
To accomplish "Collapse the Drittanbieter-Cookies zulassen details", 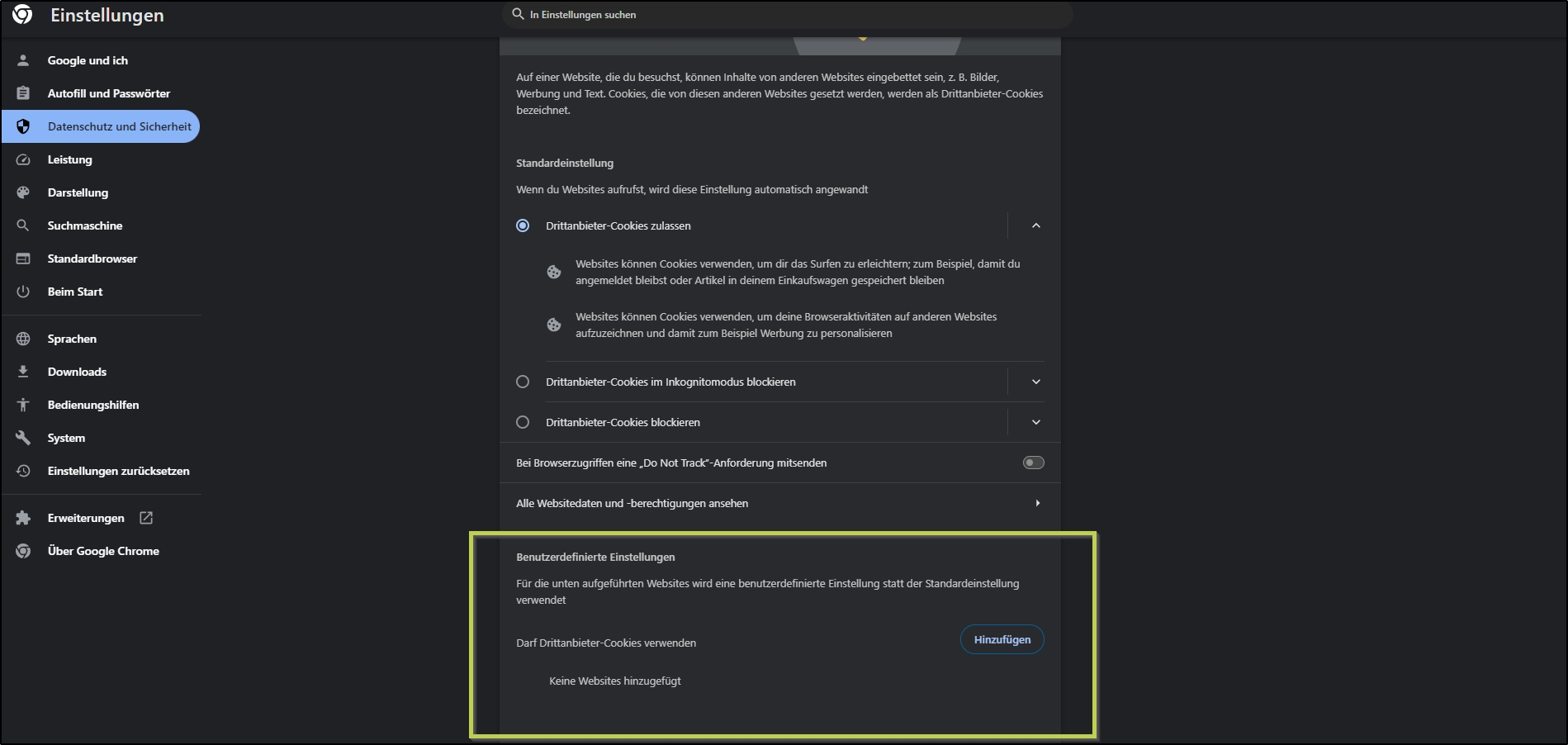I will point(1035,225).
